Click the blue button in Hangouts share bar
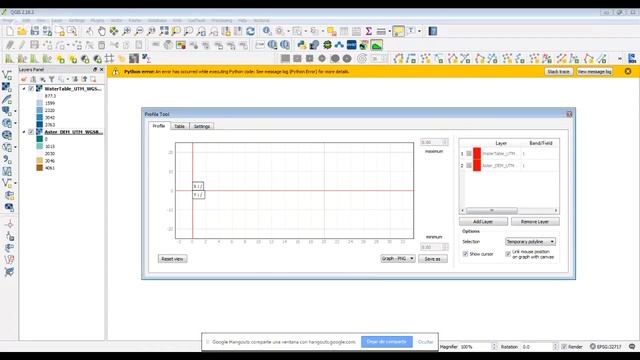Image resolution: width=640 pixels, height=360 pixels. click(387, 342)
